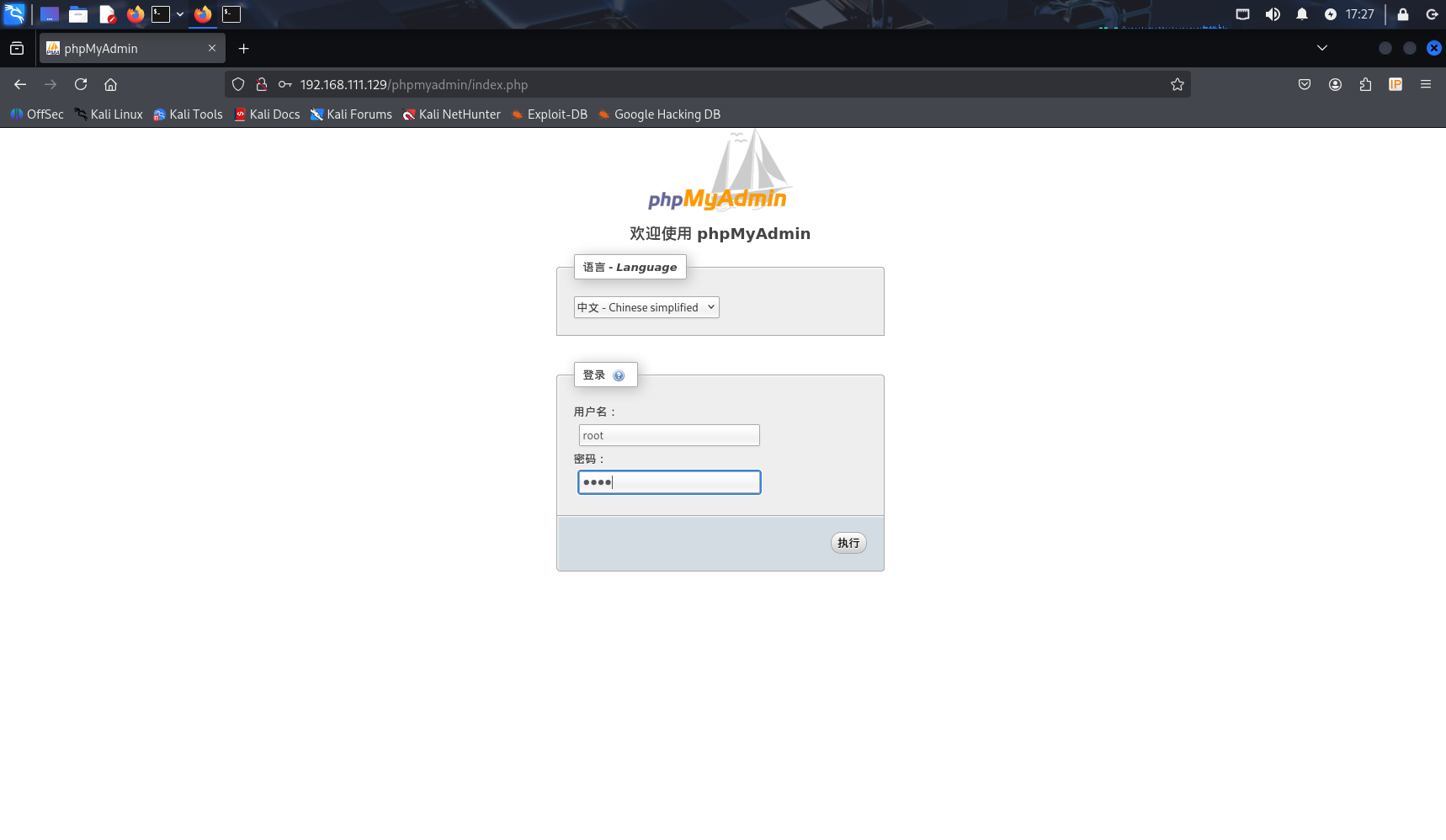This screenshot has width=1446, height=840.
Task: Select the phpMyAdmin browser tab
Action: pyautogui.click(x=132, y=49)
